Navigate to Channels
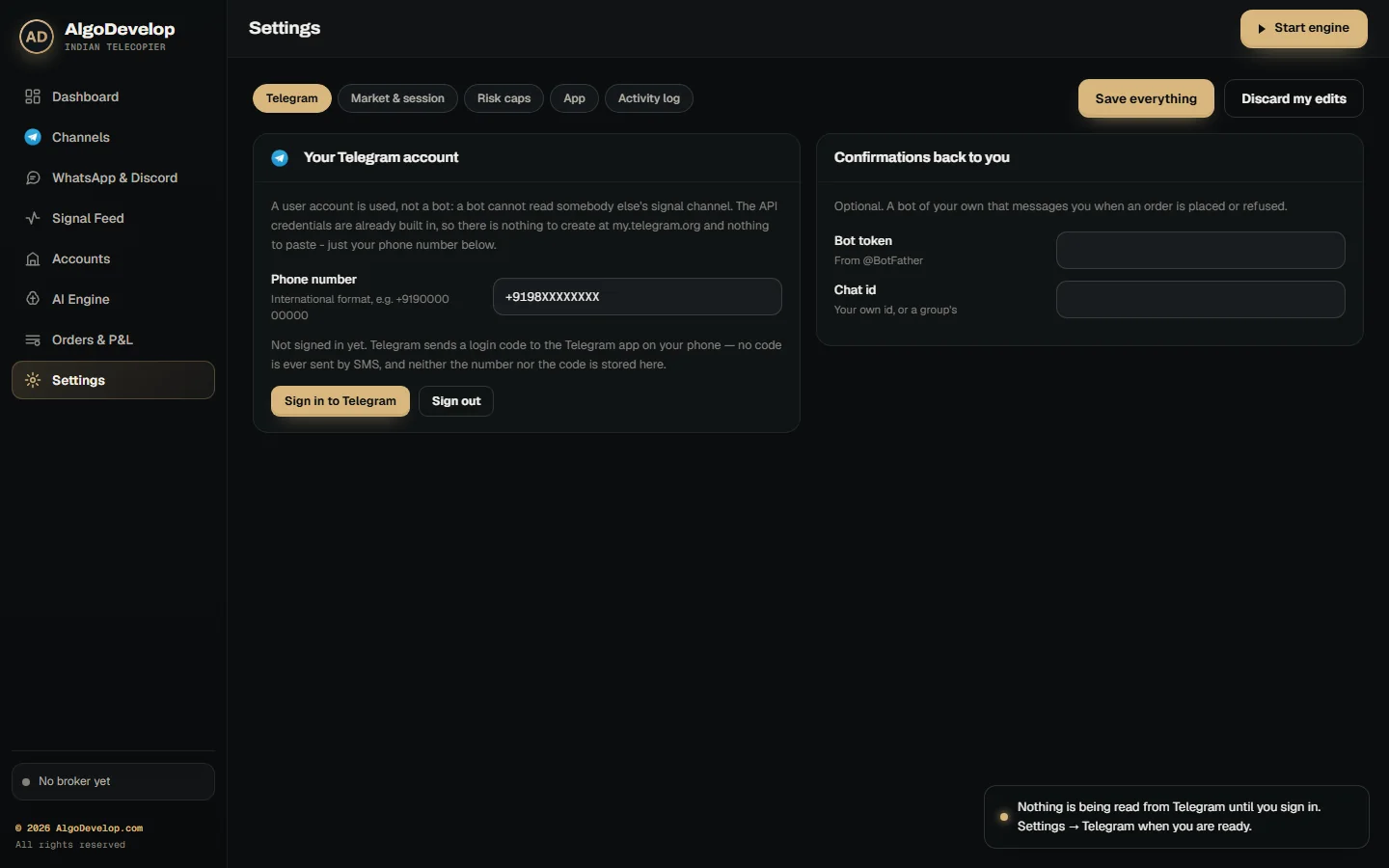This screenshot has height=868, width=1389. tap(113, 137)
